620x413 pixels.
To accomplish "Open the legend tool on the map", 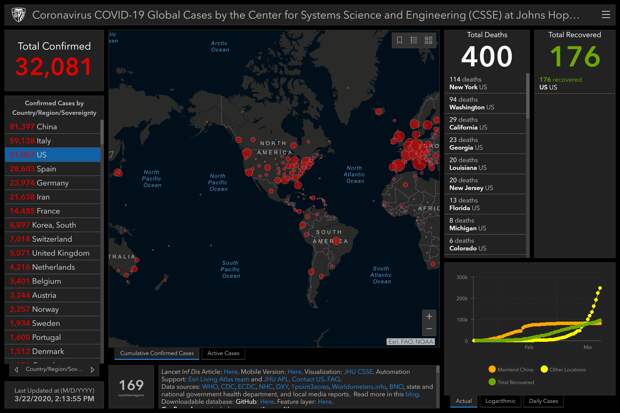I will [x=414, y=40].
